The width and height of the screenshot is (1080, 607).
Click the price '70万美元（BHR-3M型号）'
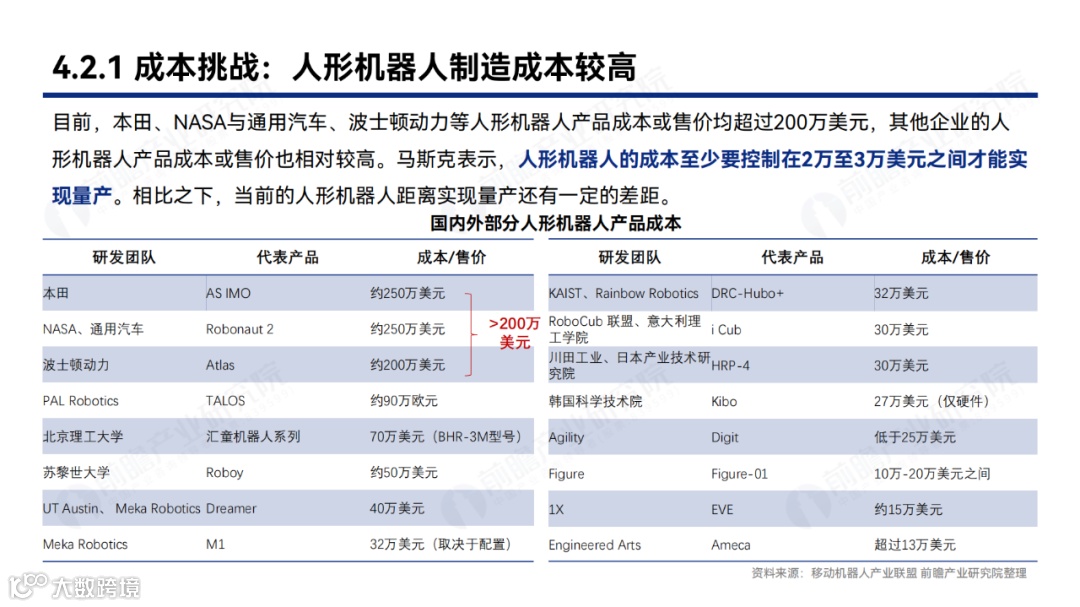[x=448, y=437]
